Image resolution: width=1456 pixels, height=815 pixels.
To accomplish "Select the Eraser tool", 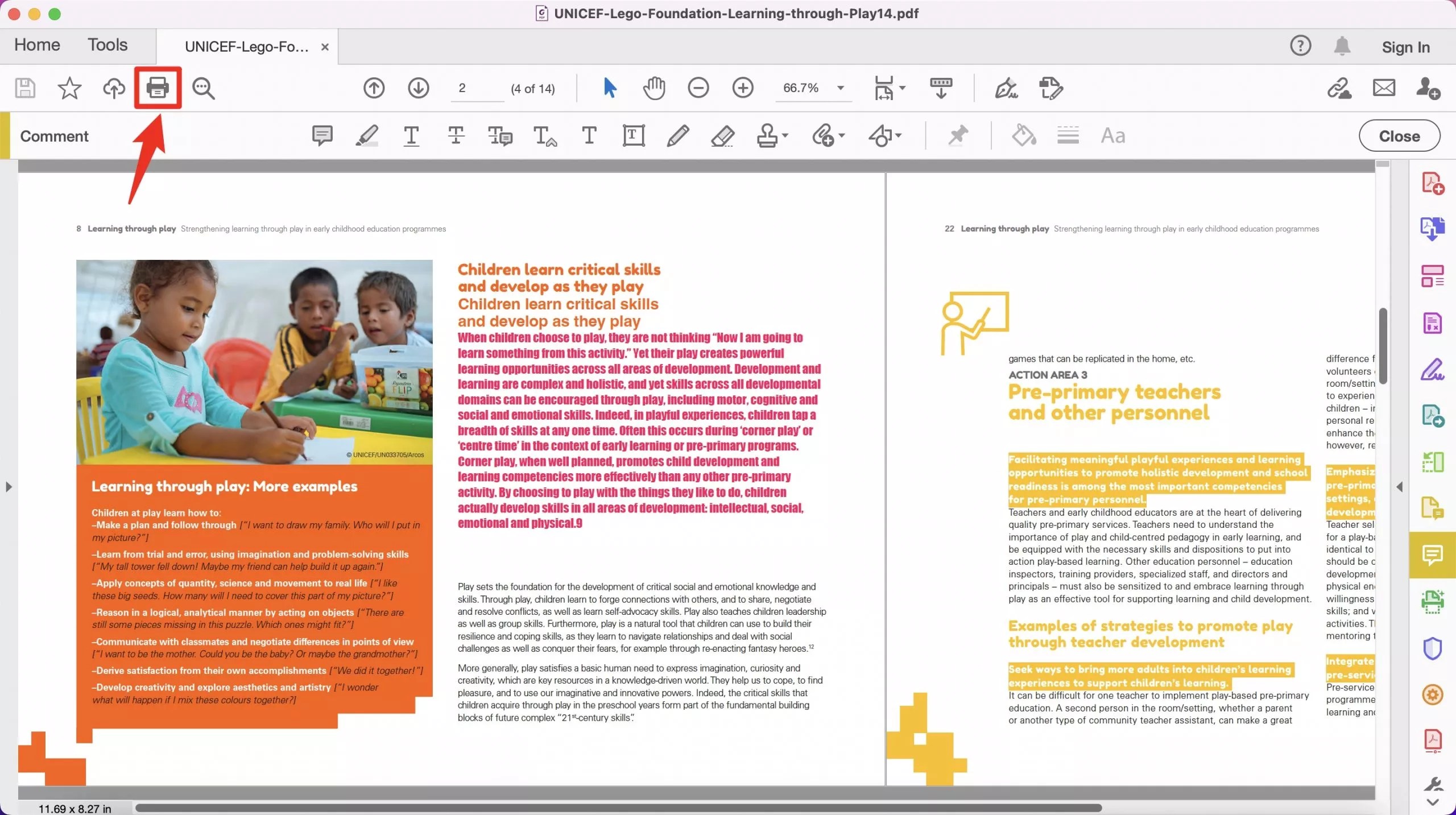I will pos(722,135).
